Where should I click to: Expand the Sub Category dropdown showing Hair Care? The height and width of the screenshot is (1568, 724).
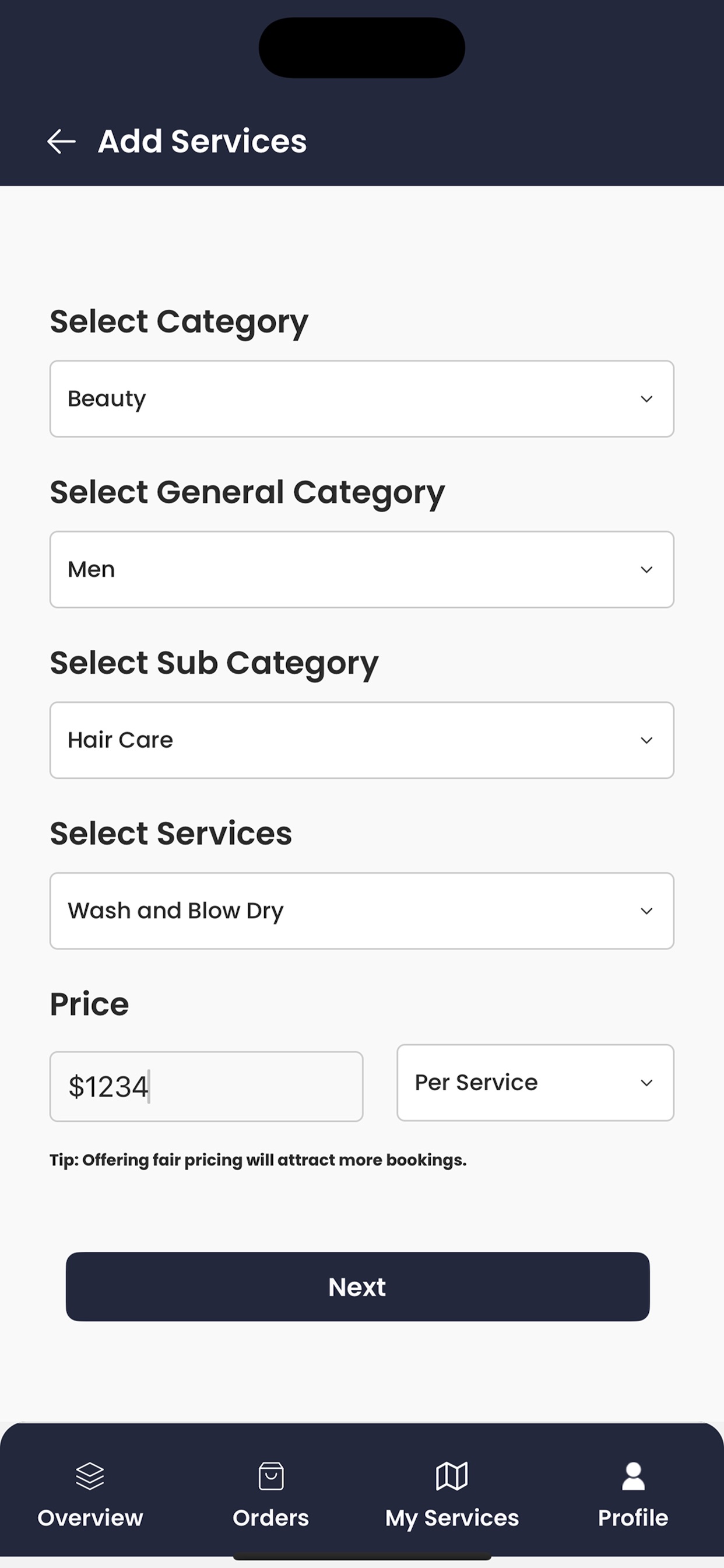[361, 740]
